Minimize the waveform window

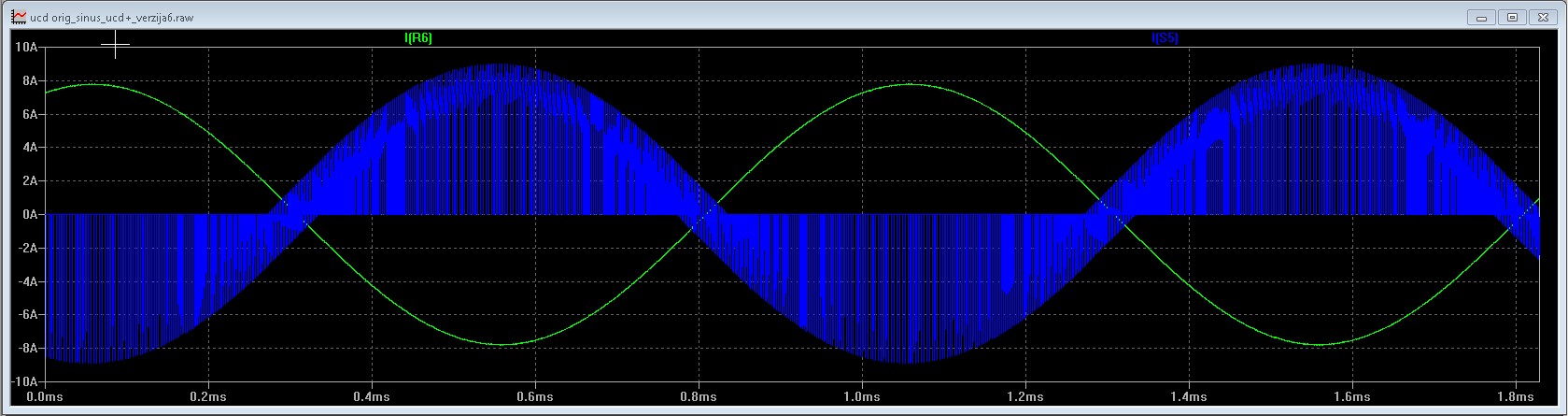(1481, 17)
